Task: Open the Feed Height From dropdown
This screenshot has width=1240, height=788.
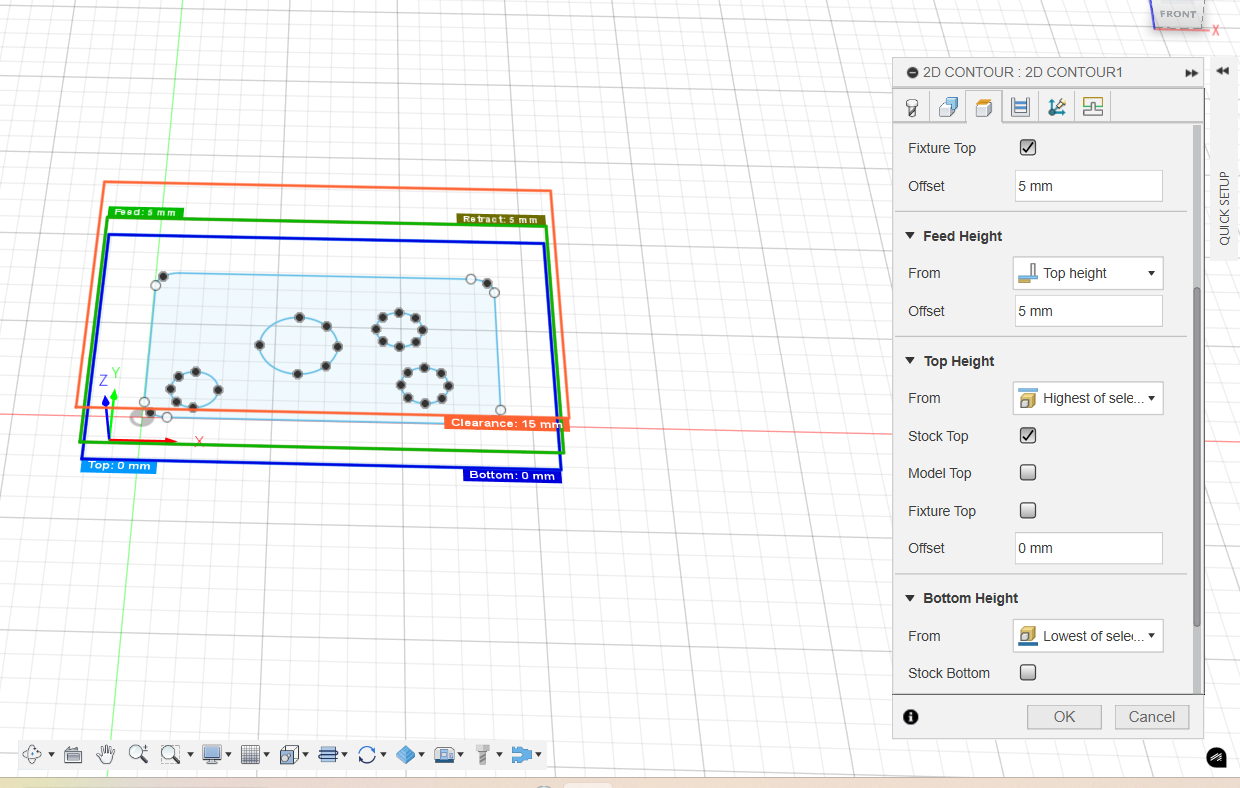Action: click(1088, 273)
